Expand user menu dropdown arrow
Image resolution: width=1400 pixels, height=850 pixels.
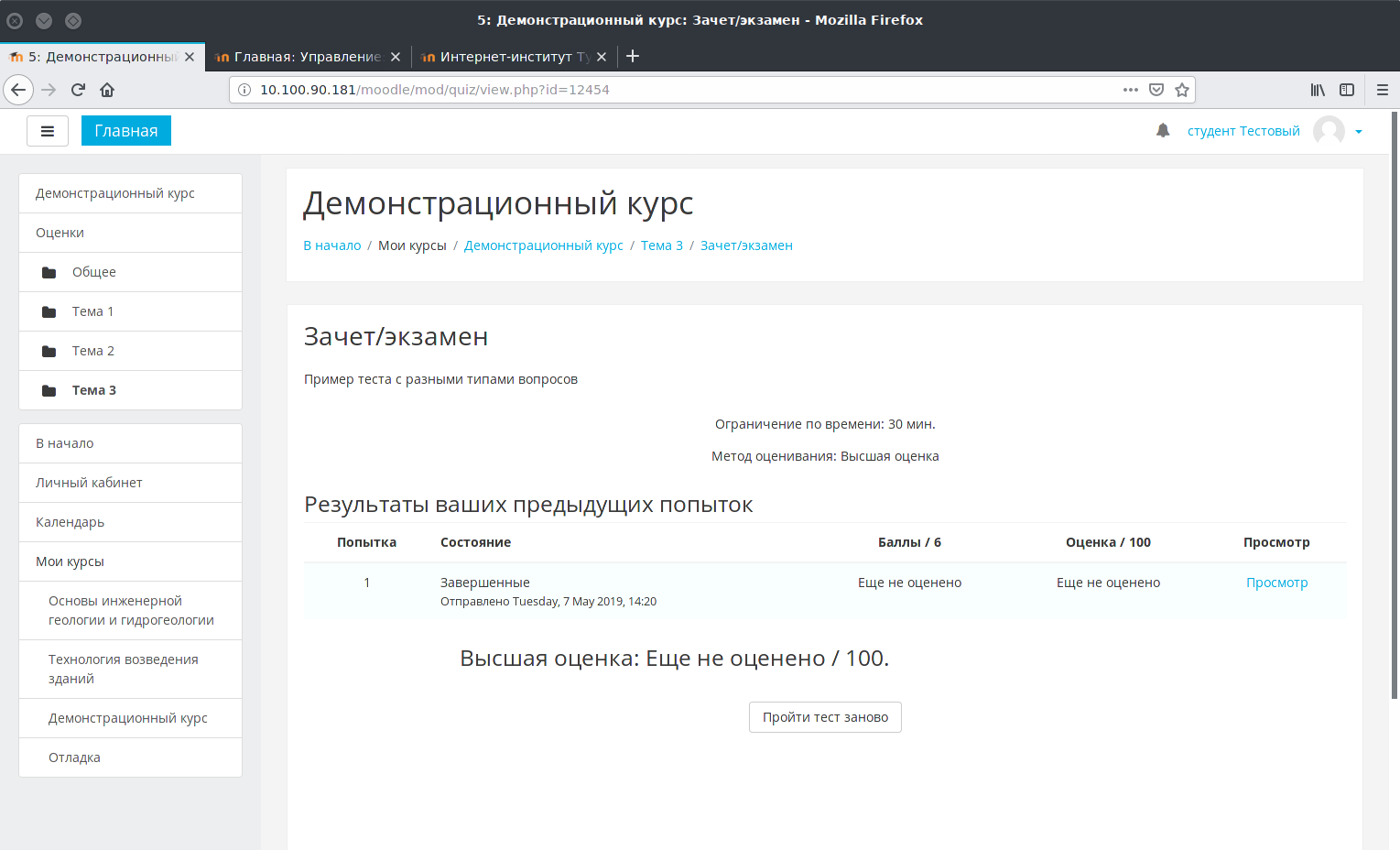pyautogui.click(x=1359, y=132)
